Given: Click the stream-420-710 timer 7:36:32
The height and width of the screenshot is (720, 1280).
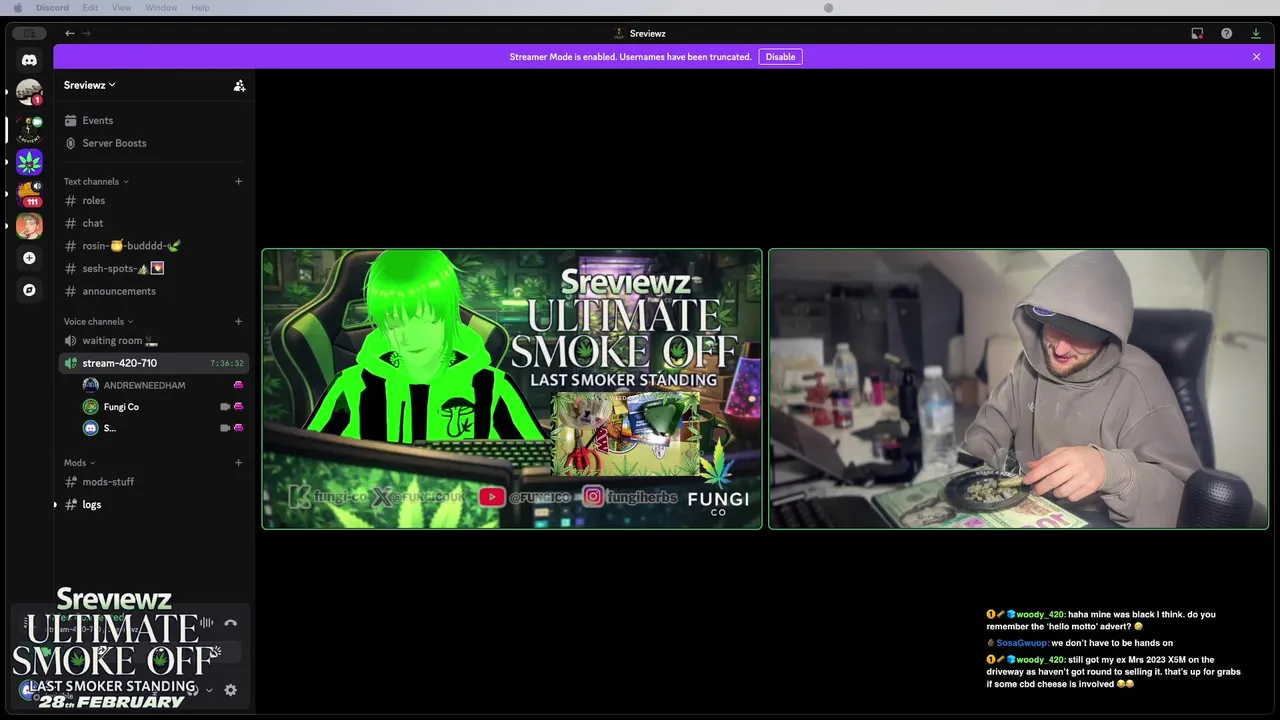Looking at the screenshot, I should click(227, 363).
